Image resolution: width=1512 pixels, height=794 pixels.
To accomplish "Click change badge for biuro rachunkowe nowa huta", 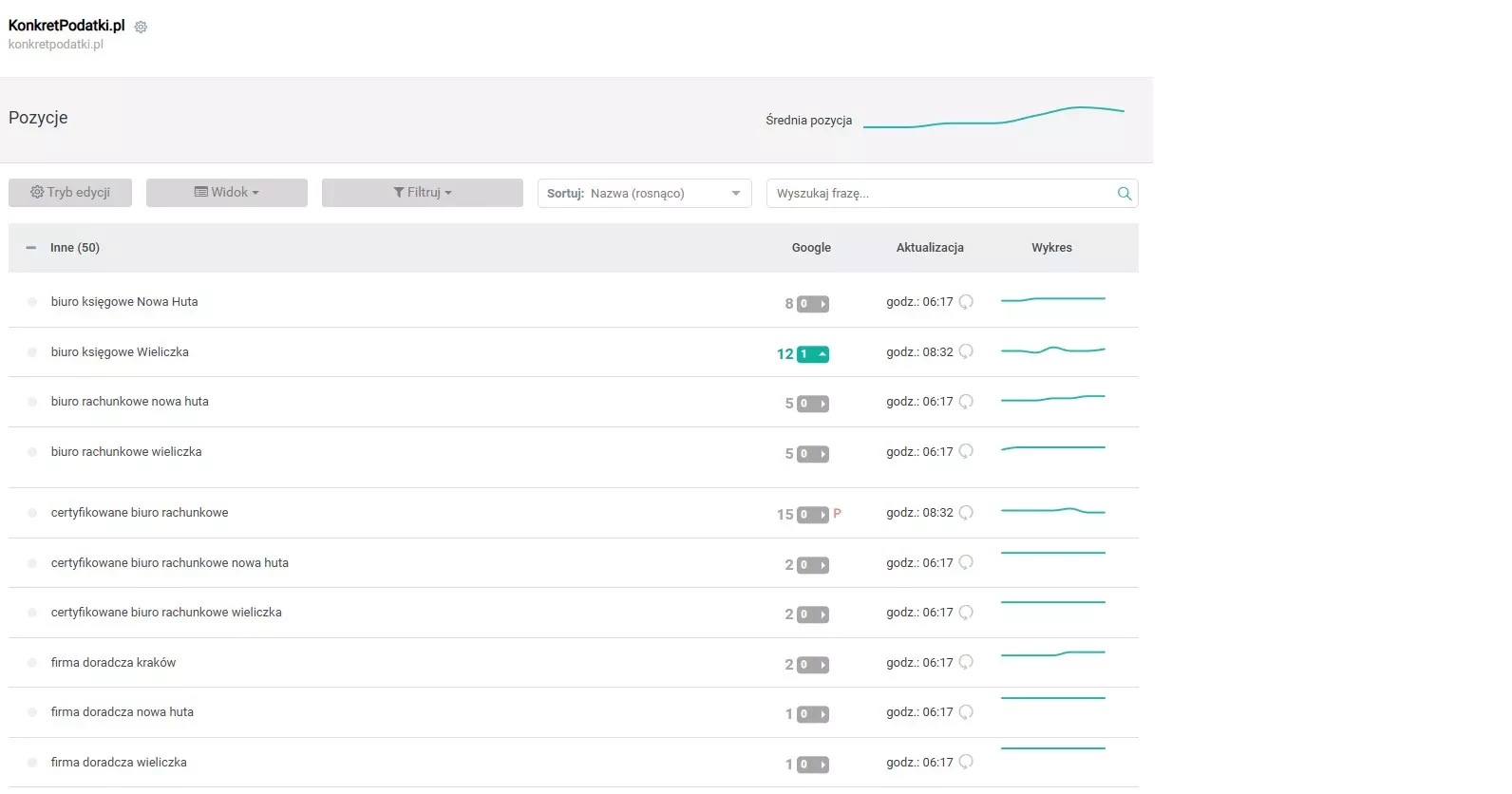I will click(x=813, y=404).
